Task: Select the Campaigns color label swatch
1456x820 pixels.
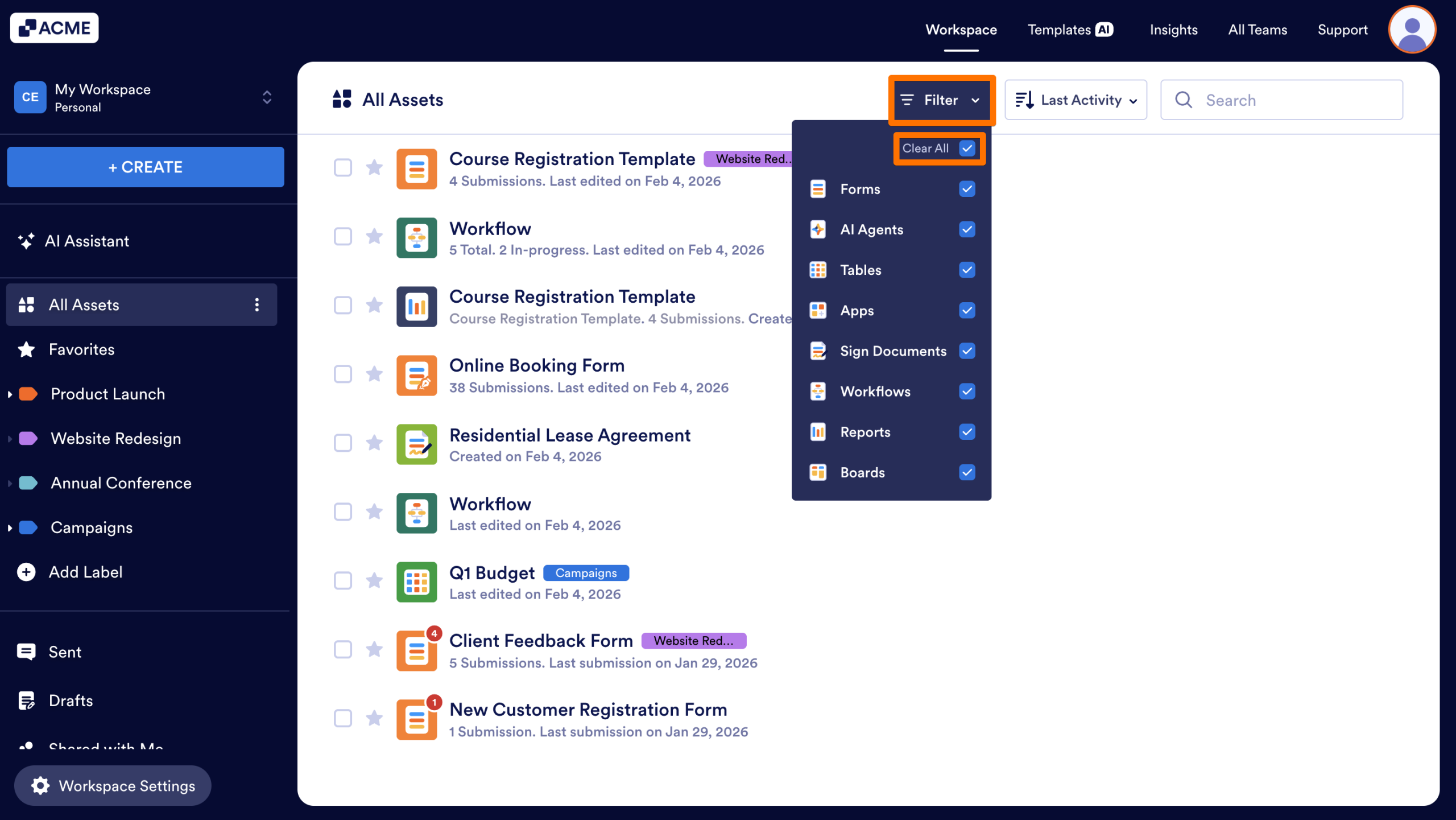Action: (27, 527)
